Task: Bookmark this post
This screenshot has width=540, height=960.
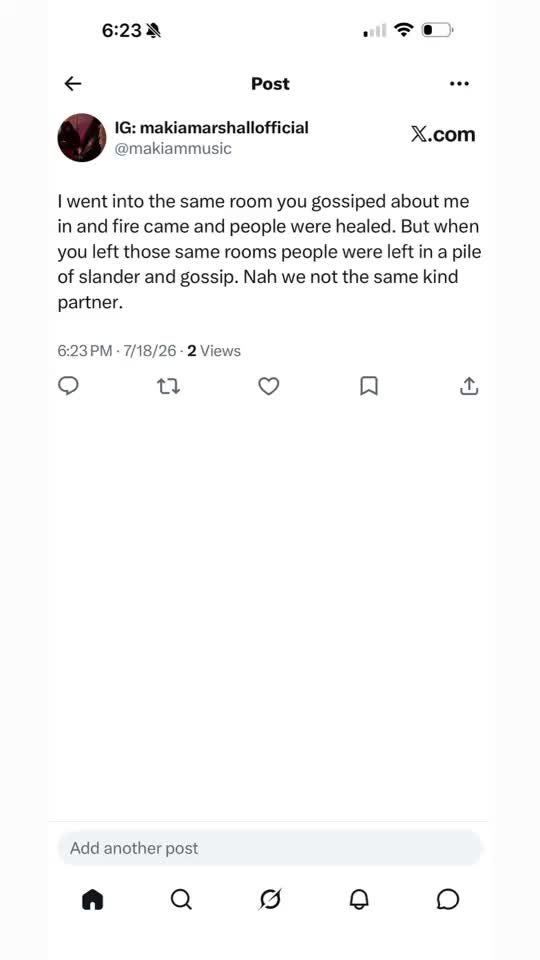Action: 369,386
